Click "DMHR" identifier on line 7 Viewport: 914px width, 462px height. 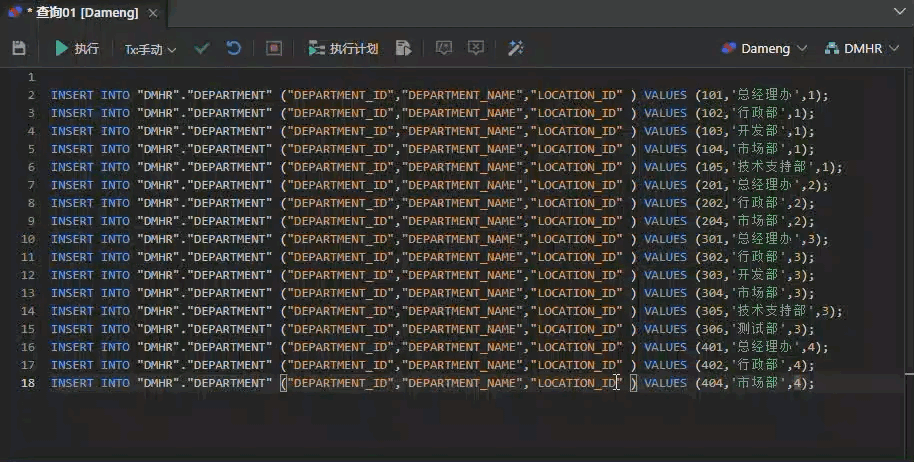pyautogui.click(x=158, y=185)
